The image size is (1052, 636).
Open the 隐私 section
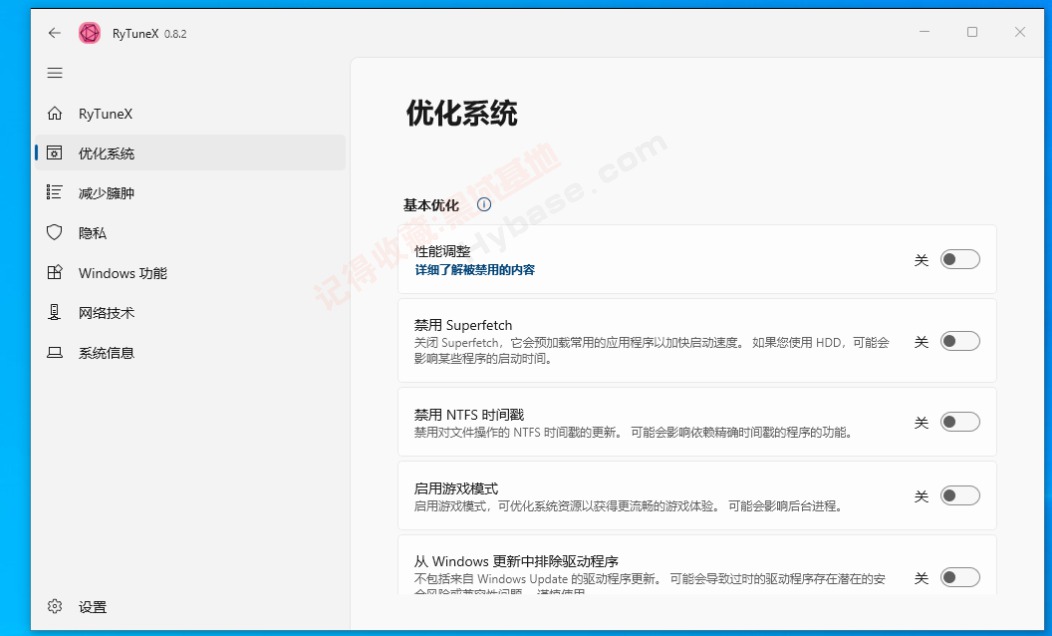point(191,232)
